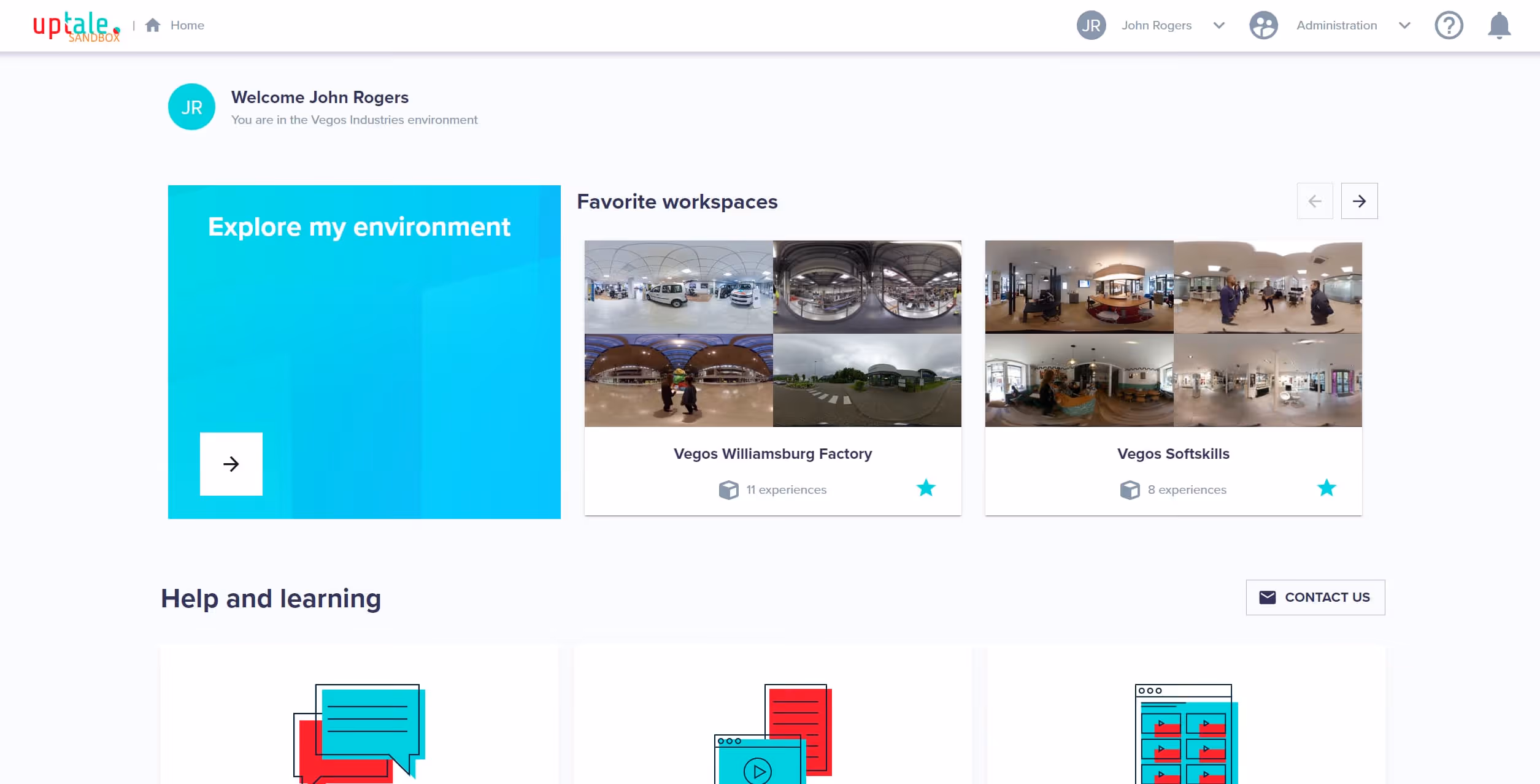Unfavorite Vegos Williamsburg Factory with the star

926,488
